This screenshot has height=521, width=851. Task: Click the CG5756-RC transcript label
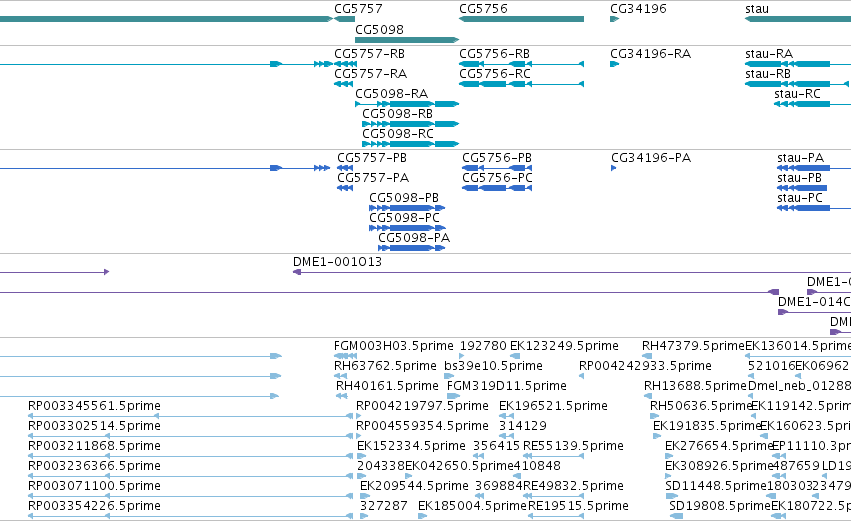point(495,74)
